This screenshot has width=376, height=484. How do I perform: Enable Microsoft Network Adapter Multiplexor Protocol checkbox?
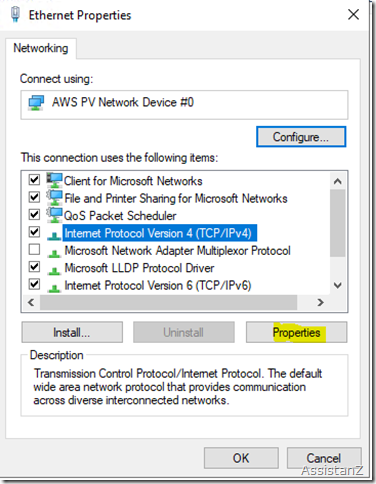(x=34, y=249)
